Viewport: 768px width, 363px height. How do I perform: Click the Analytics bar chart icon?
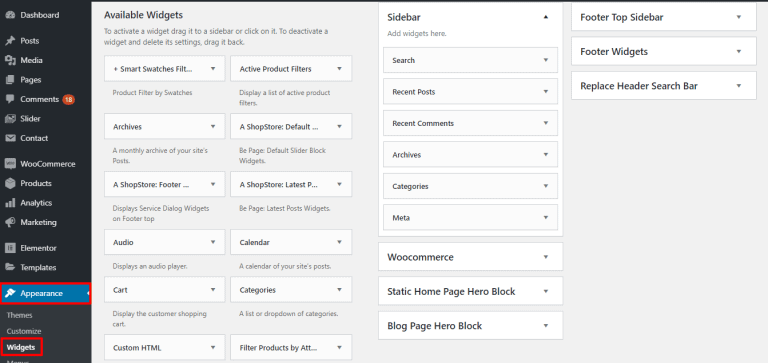pos(10,203)
